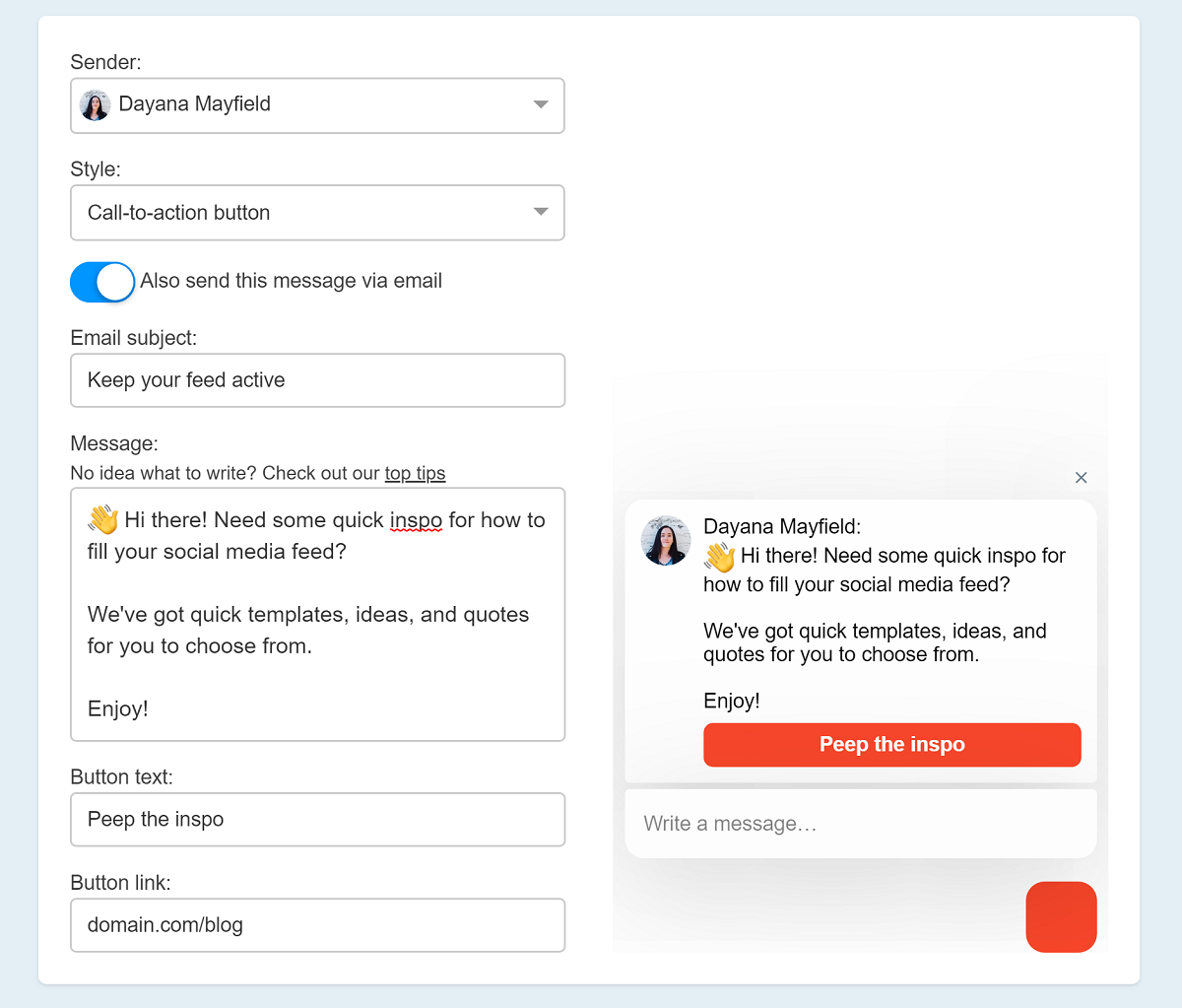Viewport: 1182px width, 1008px height.
Task: Click the sender avatar in the Sender dropdown
Action: pos(96,105)
